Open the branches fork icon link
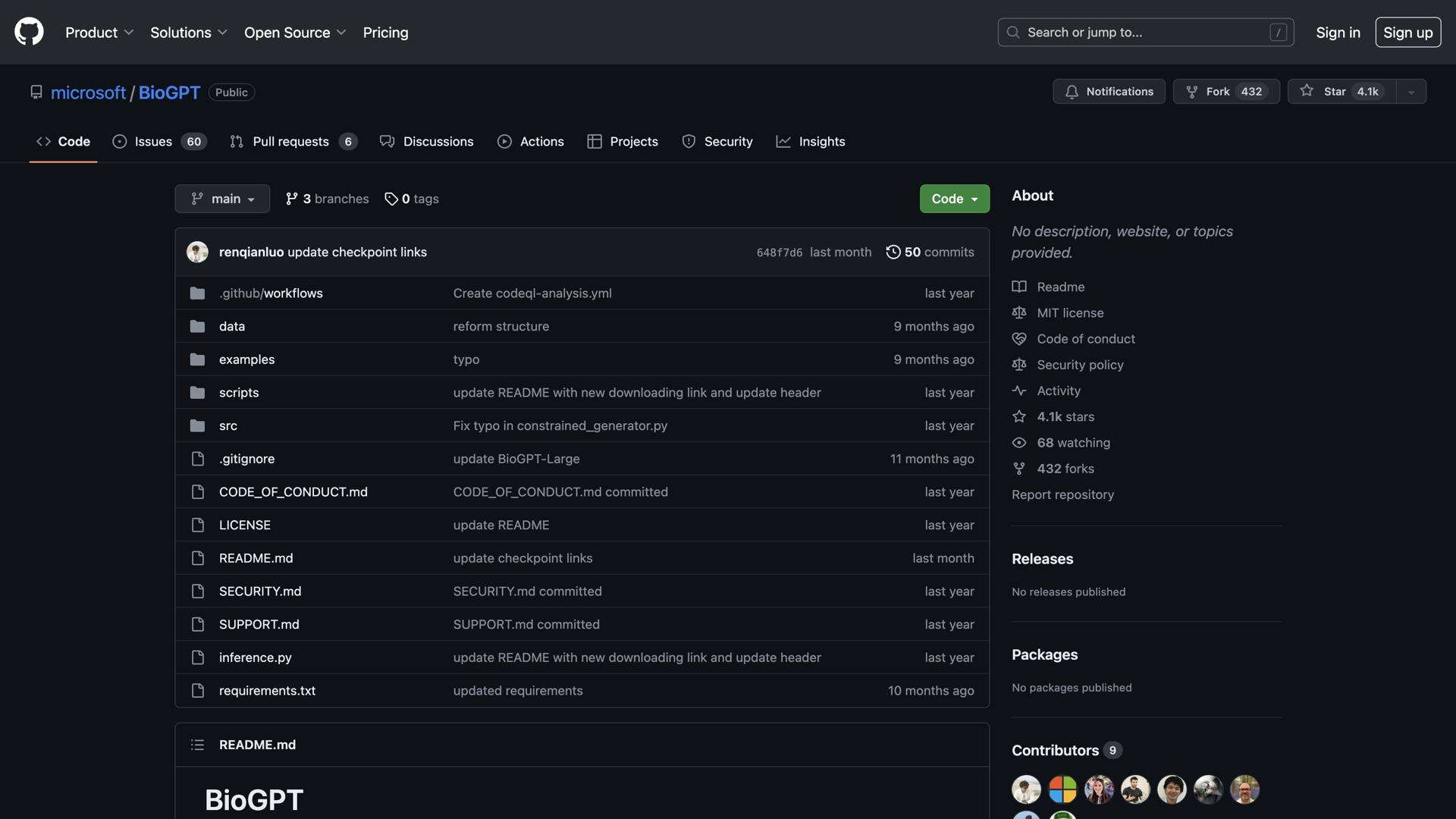Viewport: 1456px width, 819px height. point(292,199)
